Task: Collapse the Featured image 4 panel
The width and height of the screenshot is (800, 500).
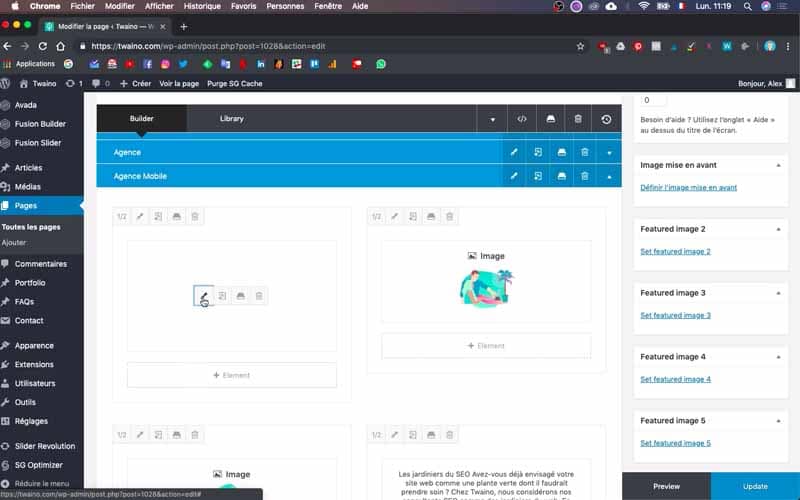Action: 778,357
